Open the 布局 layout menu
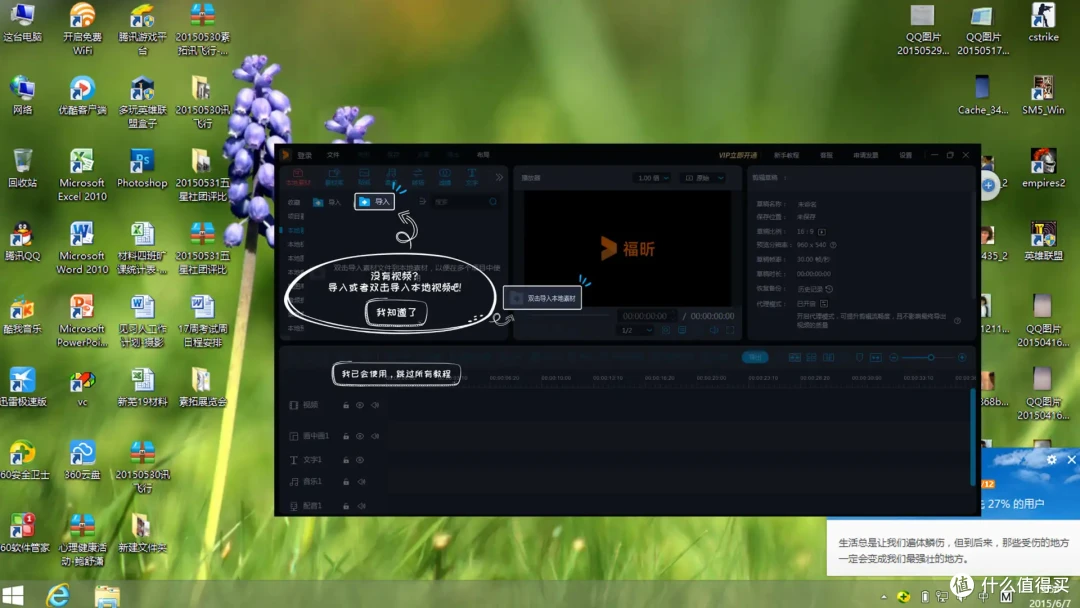Image resolution: width=1080 pixels, height=608 pixels. point(483,155)
